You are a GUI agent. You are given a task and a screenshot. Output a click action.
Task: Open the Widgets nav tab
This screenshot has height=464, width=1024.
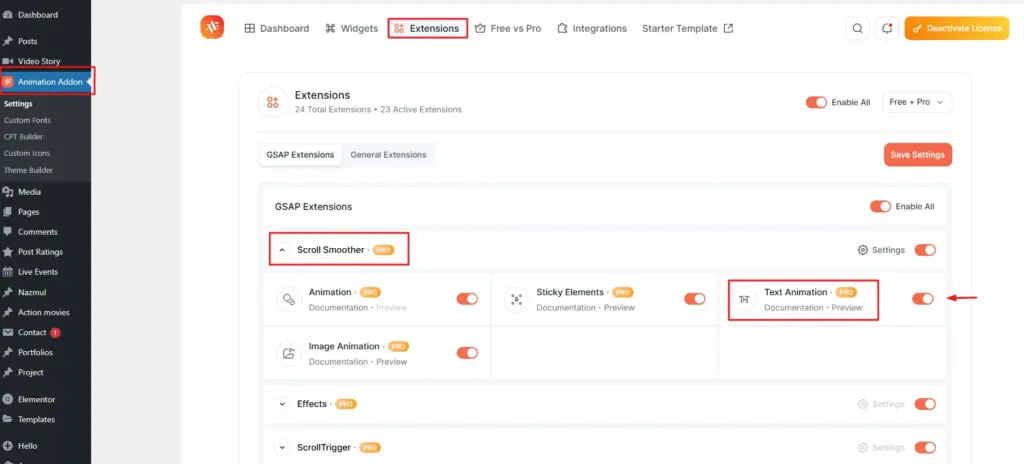(351, 28)
